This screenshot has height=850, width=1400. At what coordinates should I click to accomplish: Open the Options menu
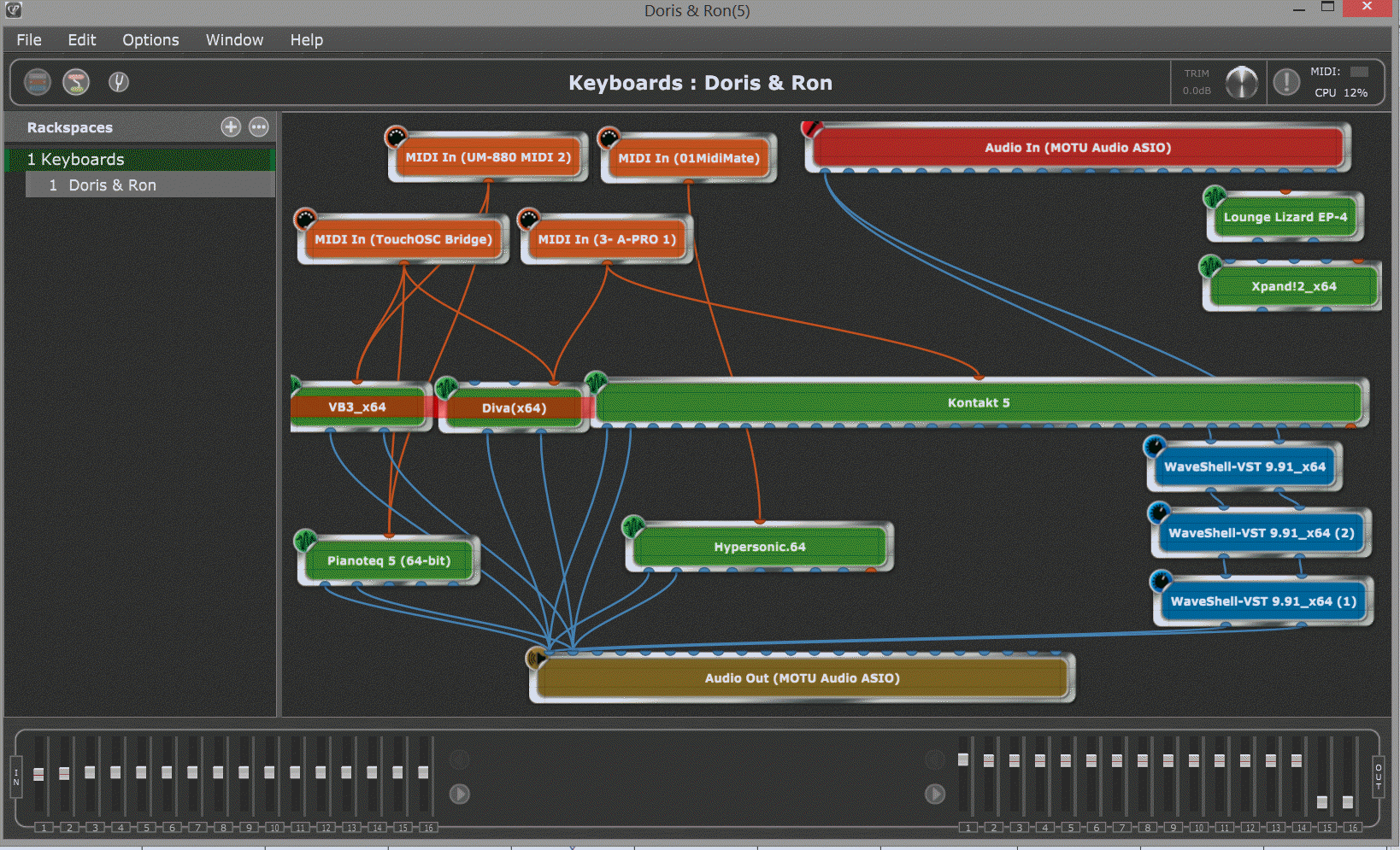(x=150, y=40)
